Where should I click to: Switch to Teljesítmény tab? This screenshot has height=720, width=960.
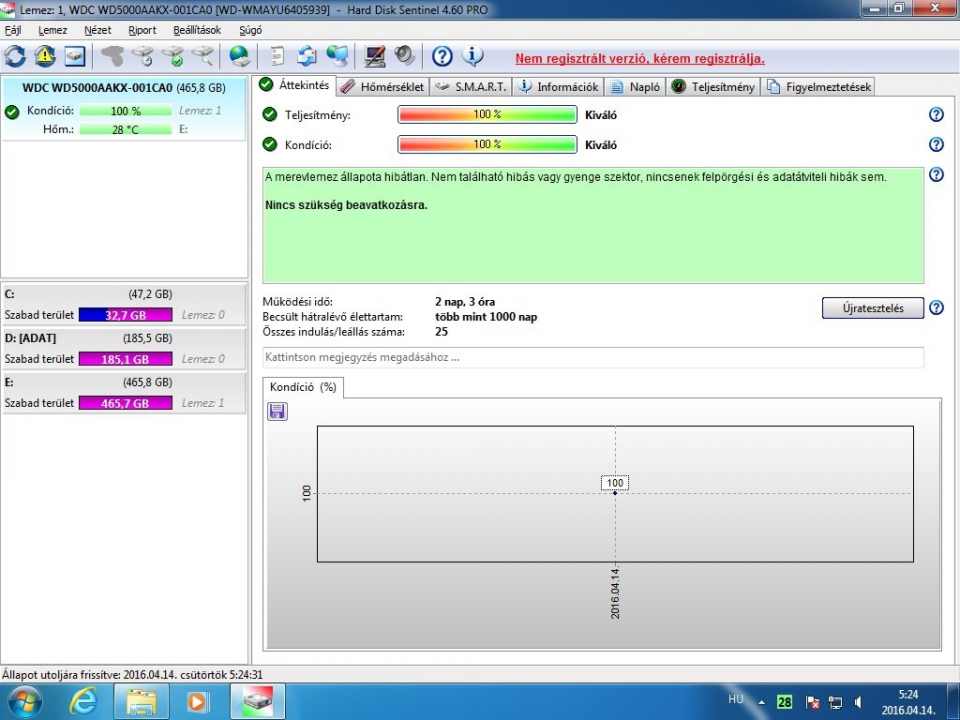pos(713,87)
